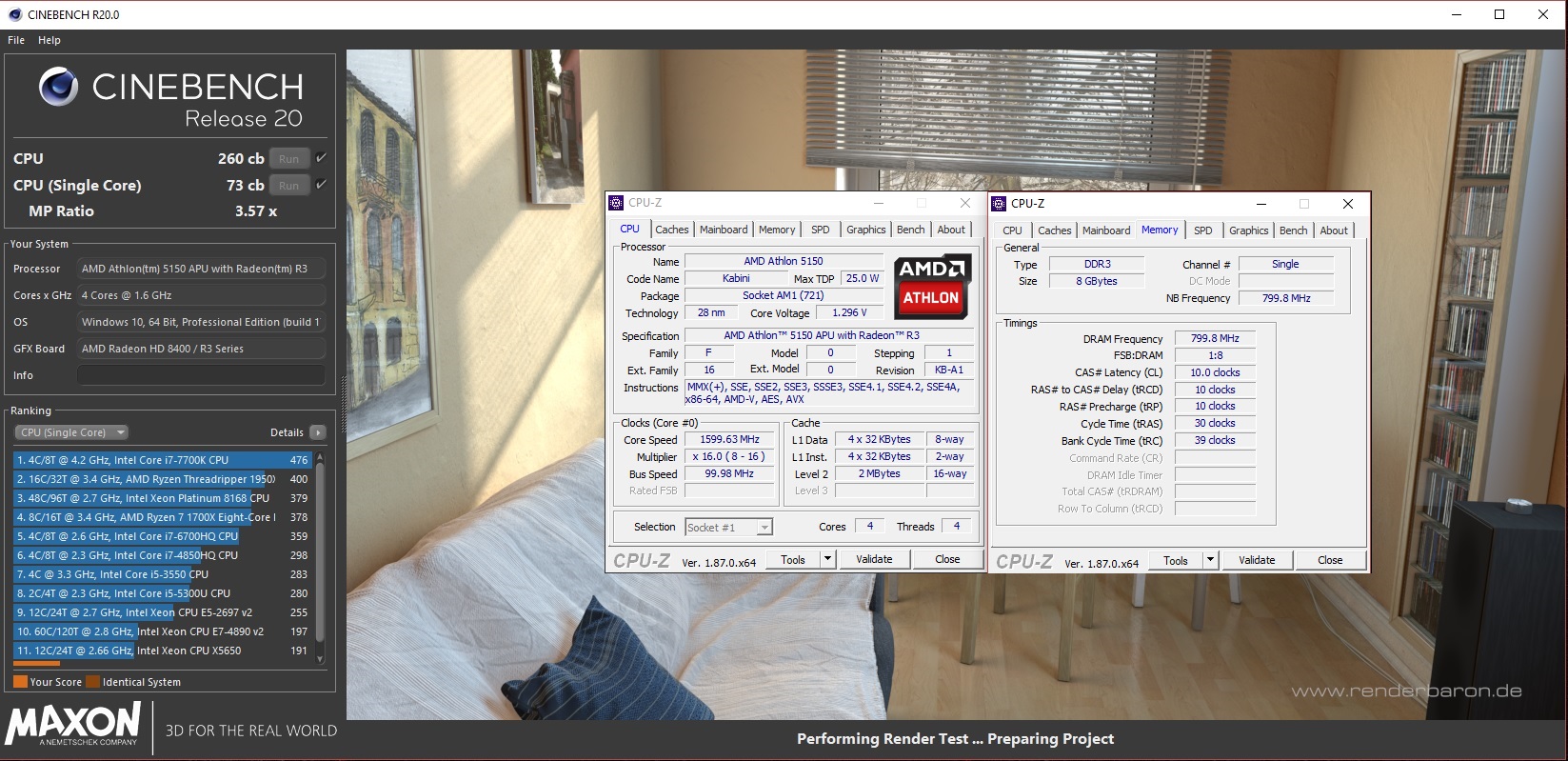The width and height of the screenshot is (1568, 761).
Task: Open the File menu
Action: 16,40
